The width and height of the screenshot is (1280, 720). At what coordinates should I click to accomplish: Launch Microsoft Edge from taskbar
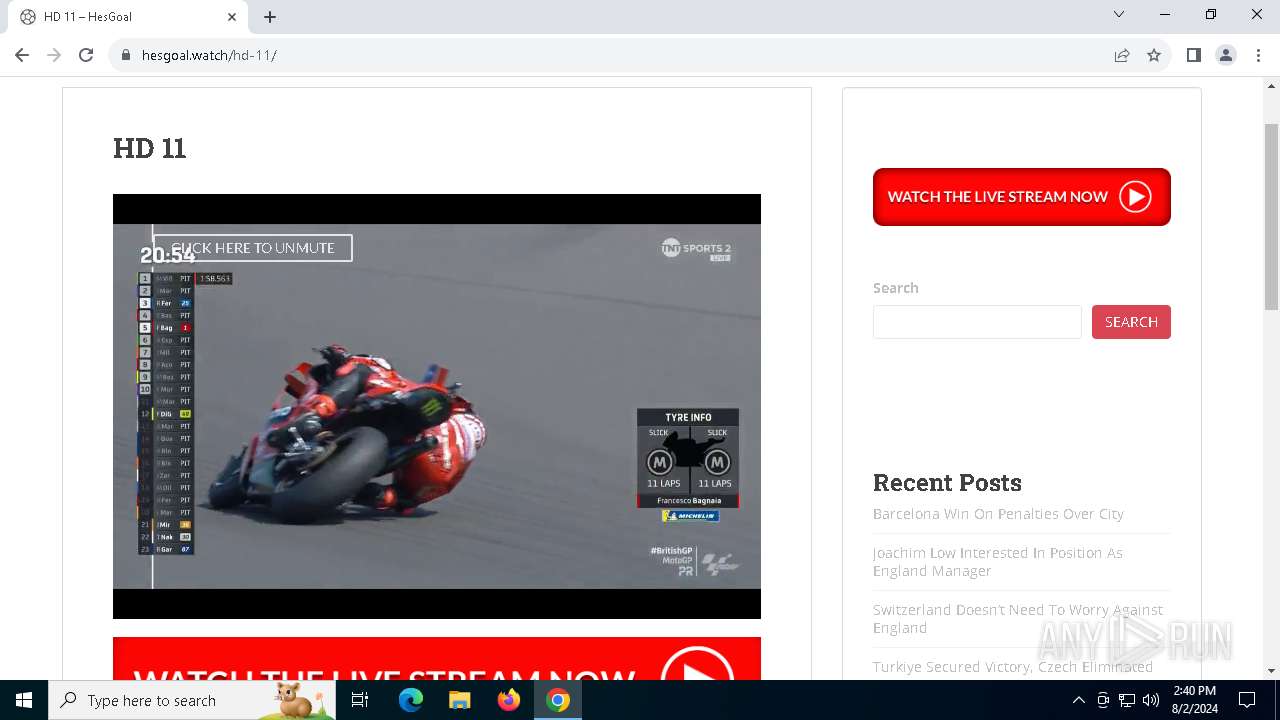411,700
